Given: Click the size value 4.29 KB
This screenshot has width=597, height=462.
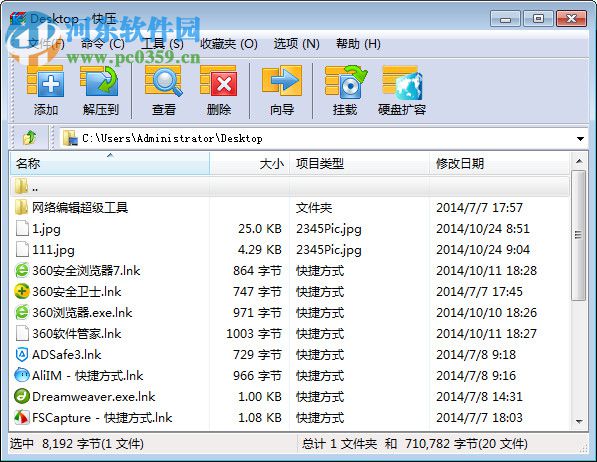Looking at the screenshot, I should coord(260,249).
